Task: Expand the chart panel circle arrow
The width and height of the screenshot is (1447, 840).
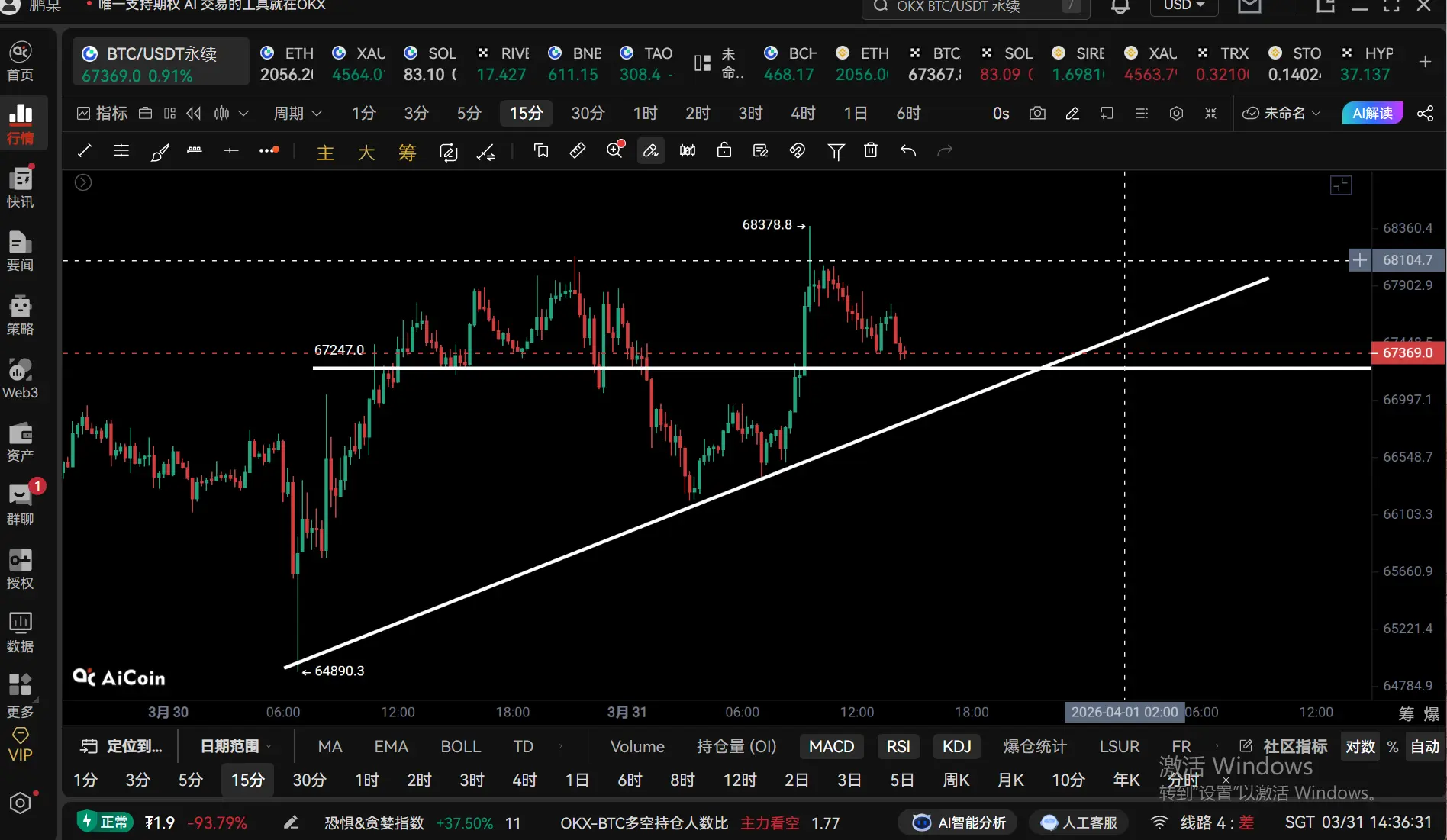Action: 83,182
